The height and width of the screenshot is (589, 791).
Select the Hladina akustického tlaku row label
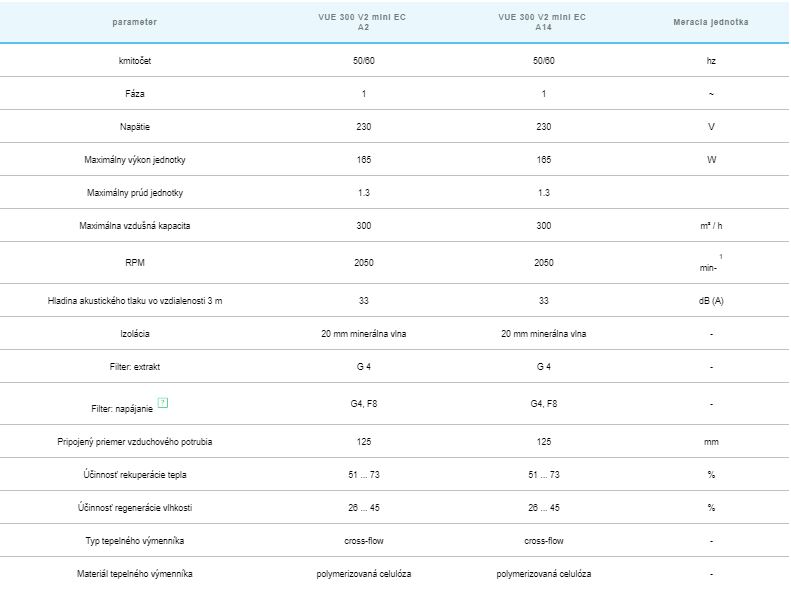pos(135,301)
